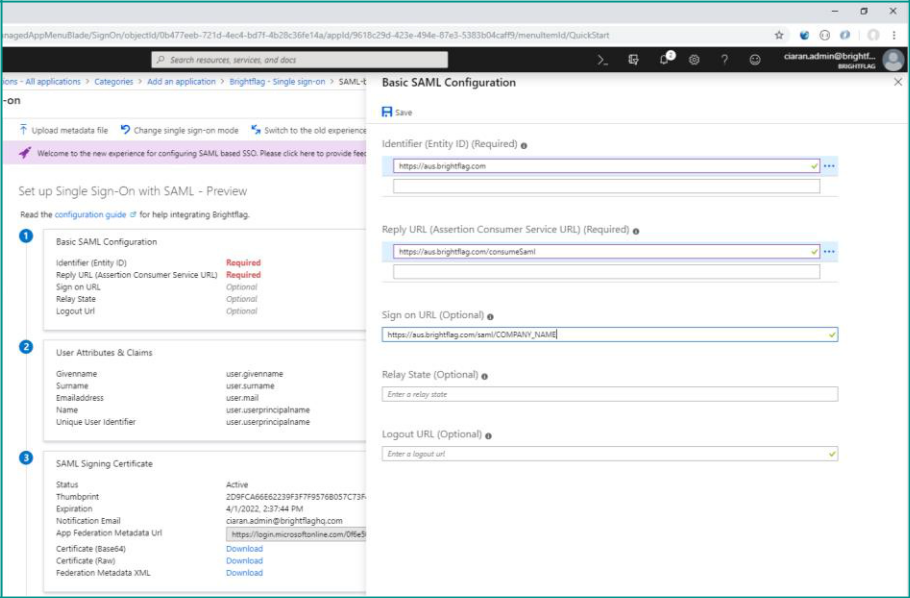The width and height of the screenshot is (910, 598).
Task: Click the Logout URL input field
Action: (x=609, y=454)
